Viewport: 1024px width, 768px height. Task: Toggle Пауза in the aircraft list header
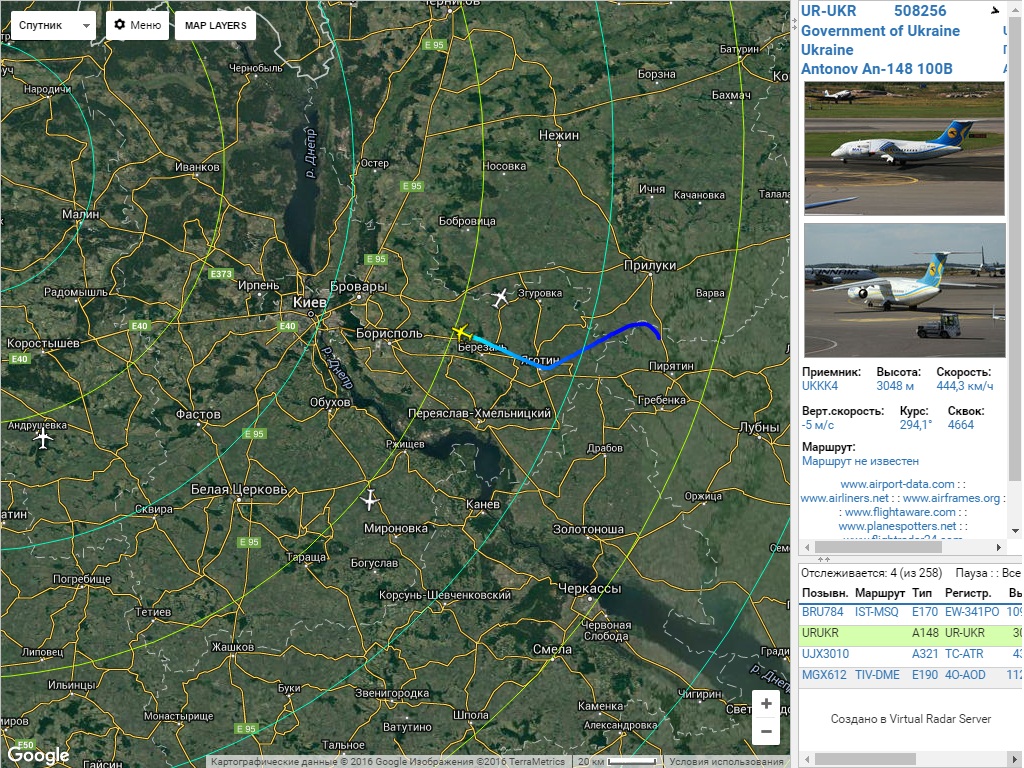[x=971, y=573]
